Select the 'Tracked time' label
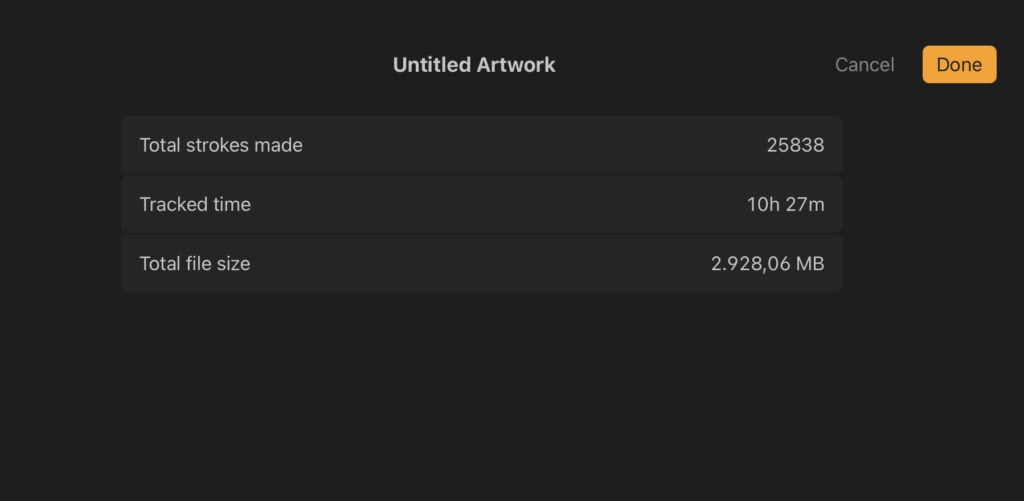 coord(195,204)
